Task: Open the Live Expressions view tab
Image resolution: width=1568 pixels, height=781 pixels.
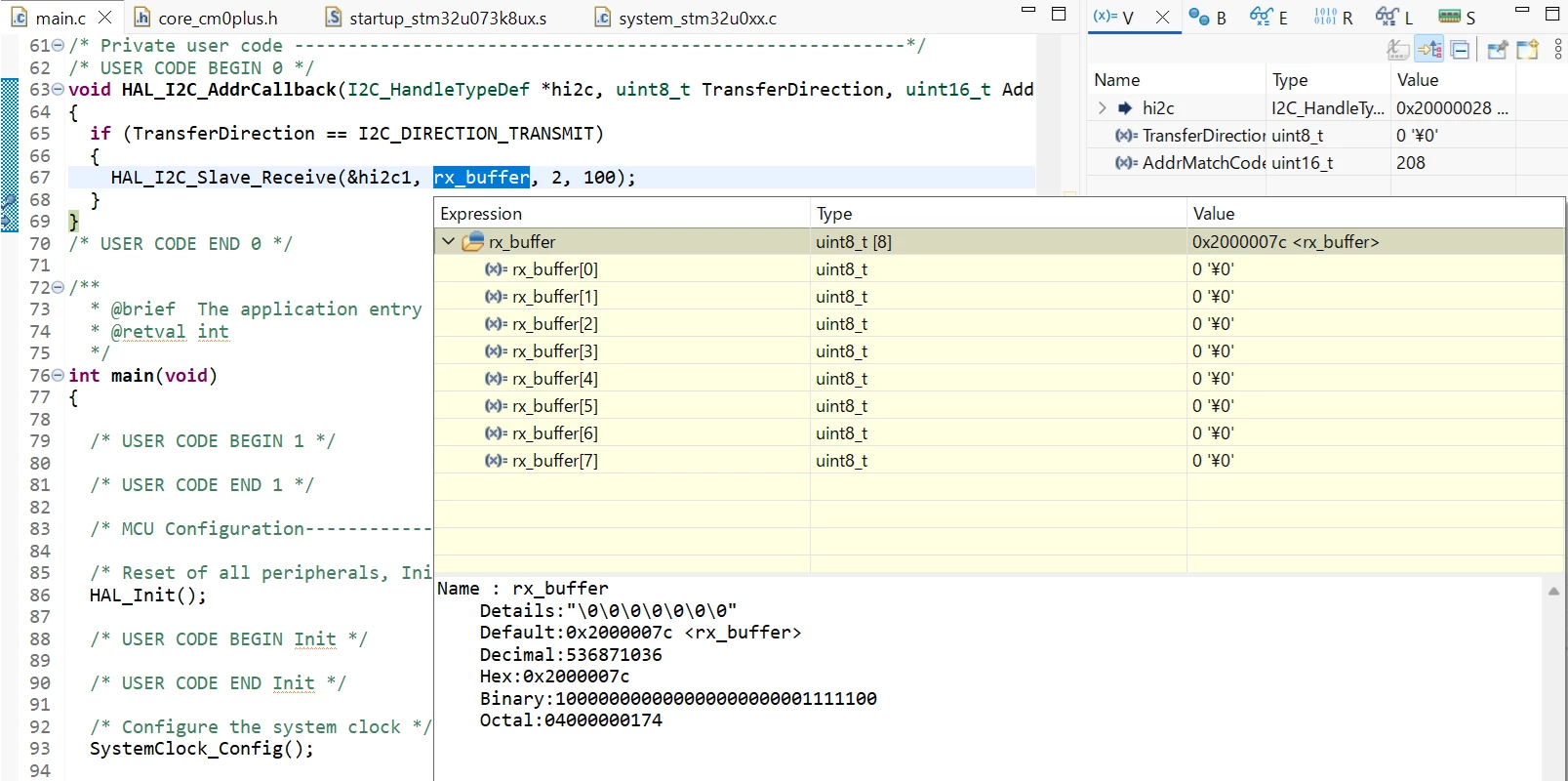Action: 1394,18
